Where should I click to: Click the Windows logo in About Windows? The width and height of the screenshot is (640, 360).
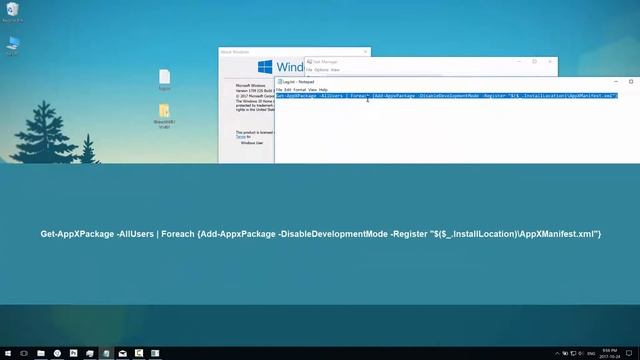tap(265, 67)
